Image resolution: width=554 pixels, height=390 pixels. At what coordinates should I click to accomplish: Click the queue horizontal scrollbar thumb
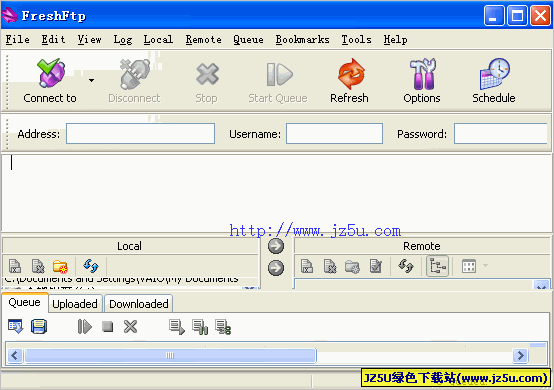click(x=170, y=355)
